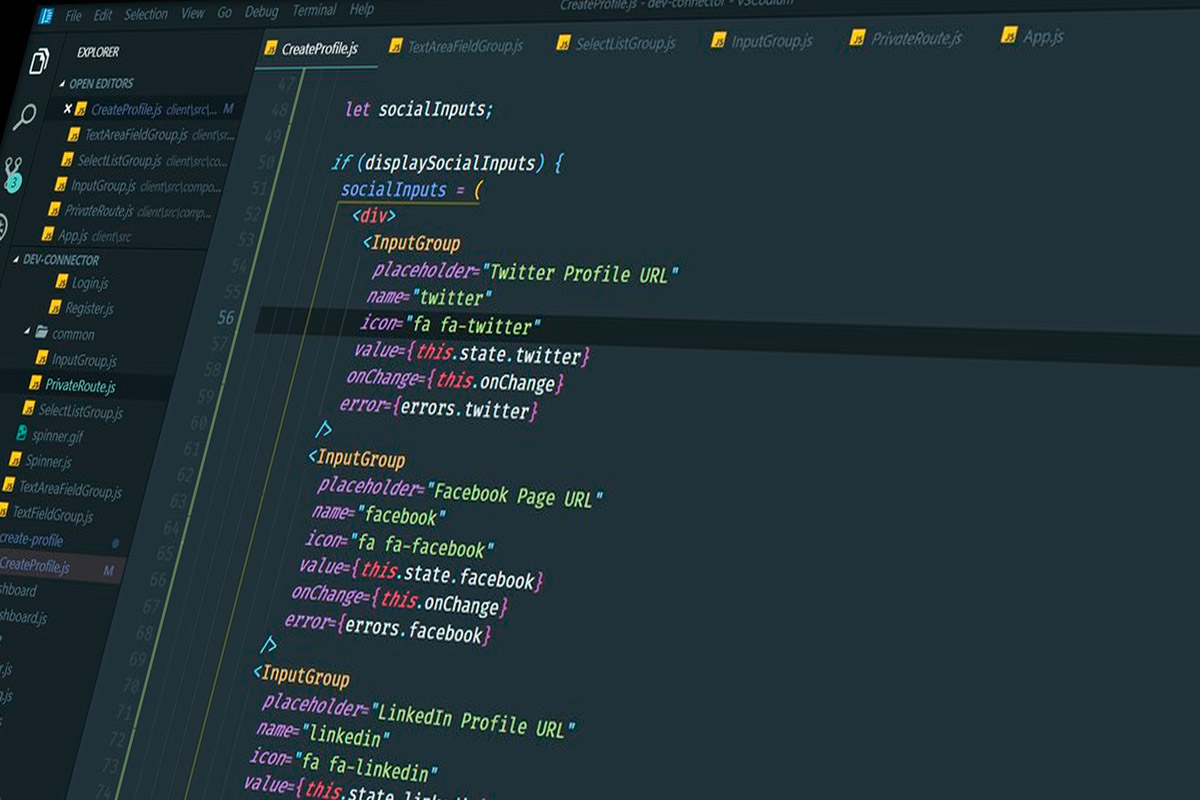Open the Explorer view in the activity bar
The image size is (1200, 800).
pos(37,60)
